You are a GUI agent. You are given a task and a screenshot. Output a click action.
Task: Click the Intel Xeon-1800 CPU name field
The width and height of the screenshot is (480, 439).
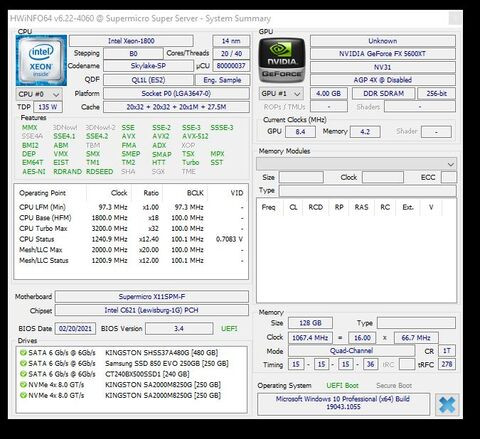pyautogui.click(x=131, y=41)
